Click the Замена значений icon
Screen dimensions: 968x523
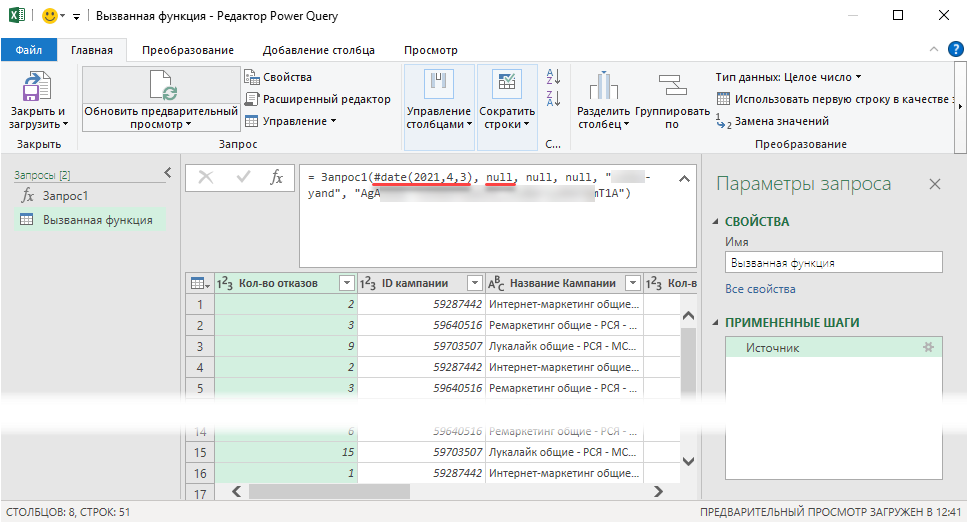[x=724, y=121]
